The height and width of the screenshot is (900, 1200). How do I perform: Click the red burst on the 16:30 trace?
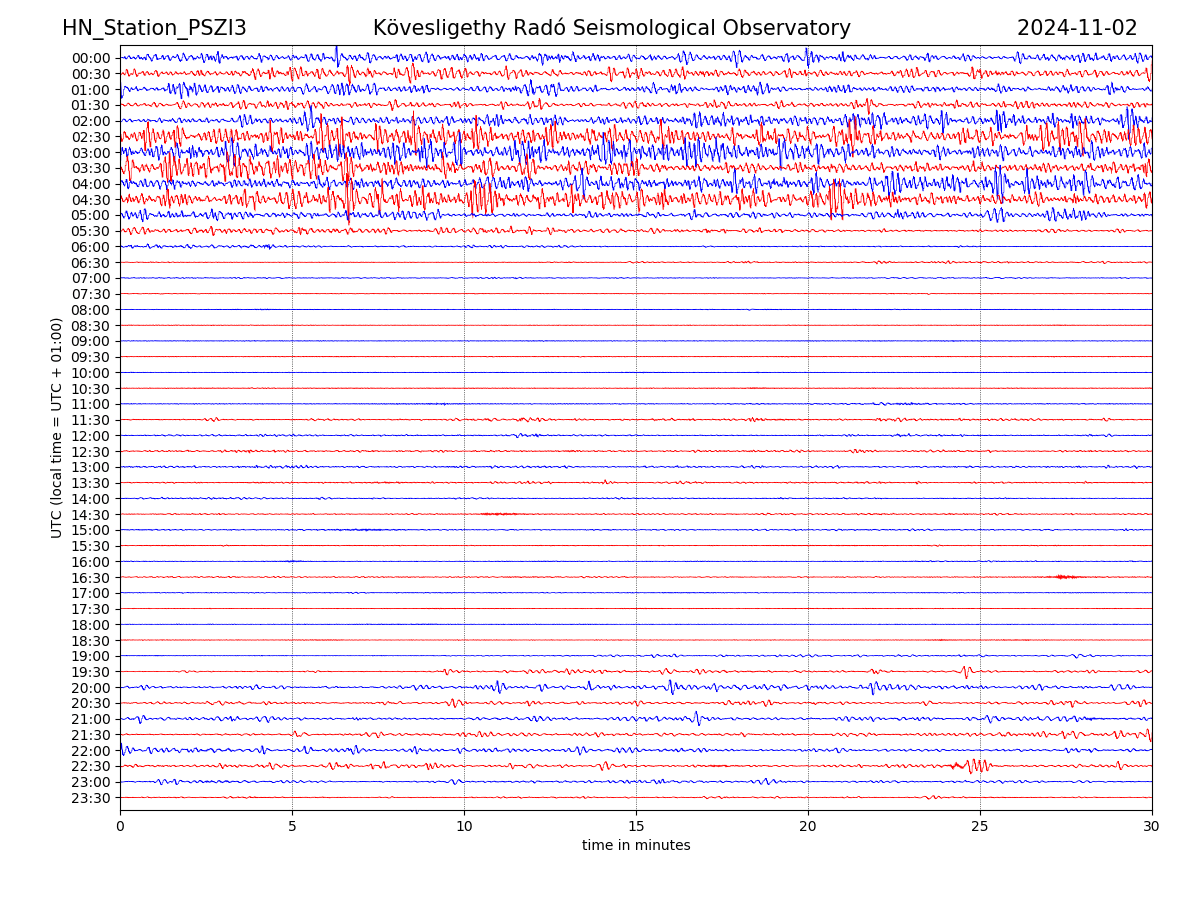(x=1065, y=577)
